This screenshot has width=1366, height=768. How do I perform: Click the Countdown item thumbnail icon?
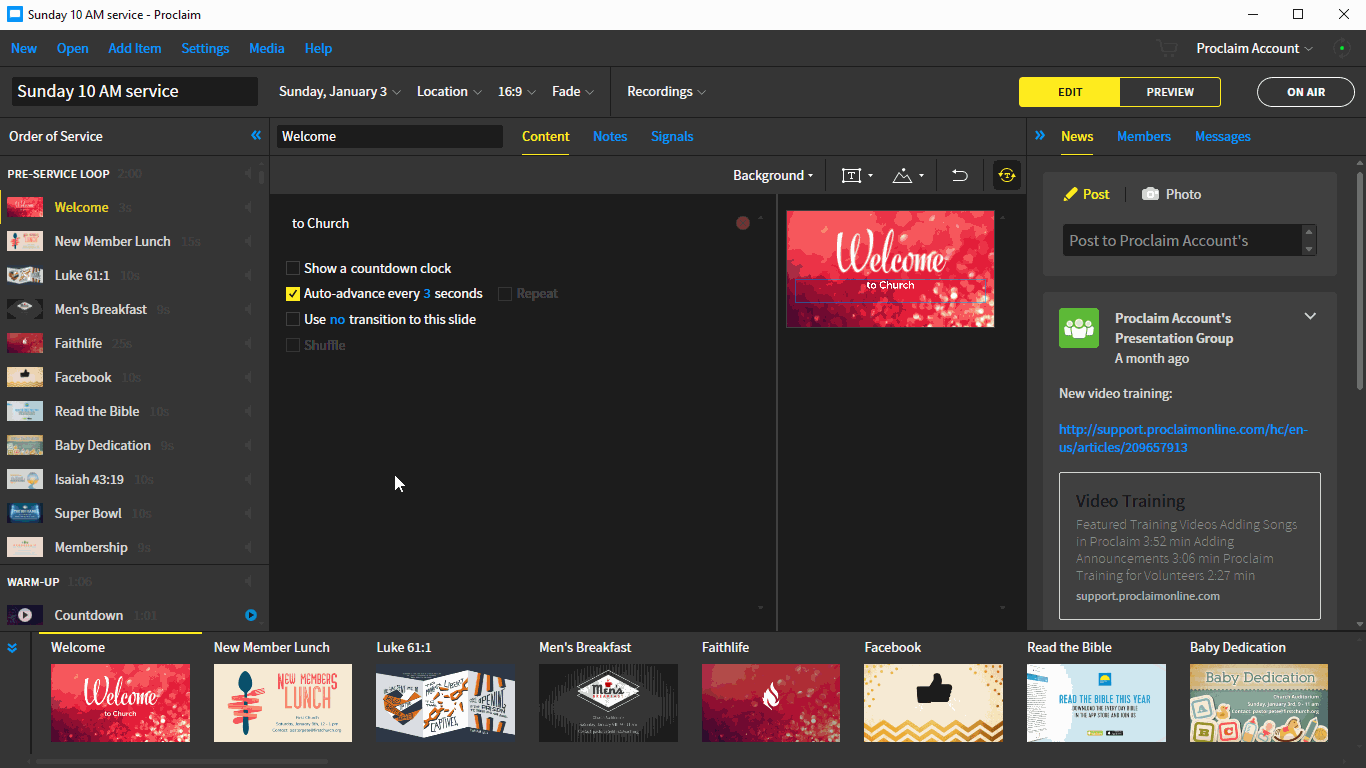(25, 615)
